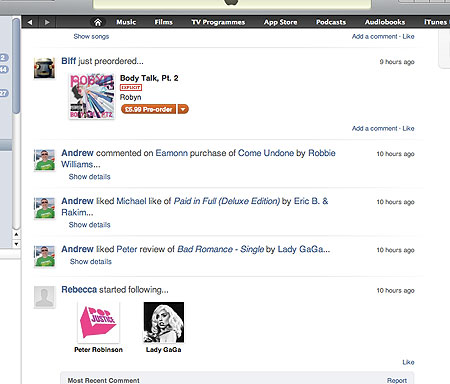Go forward with the right arrow button
The image size is (450, 384).
47,22
